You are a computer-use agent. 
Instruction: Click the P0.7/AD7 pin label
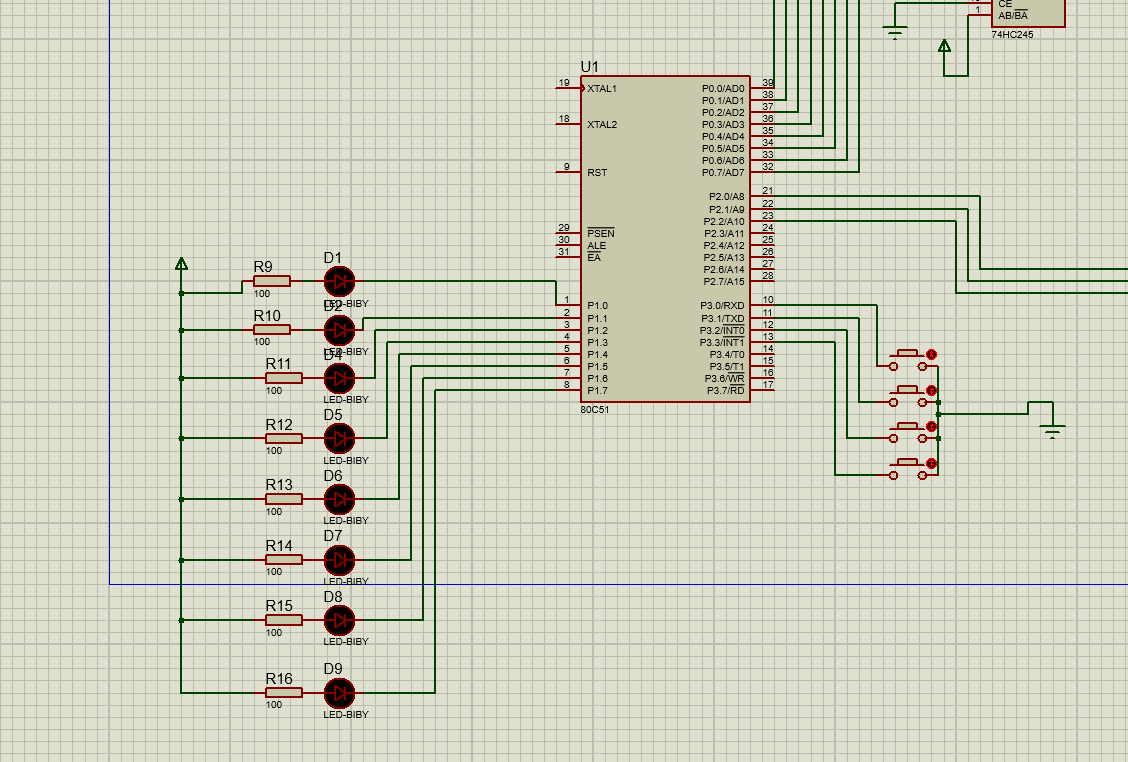tap(723, 173)
